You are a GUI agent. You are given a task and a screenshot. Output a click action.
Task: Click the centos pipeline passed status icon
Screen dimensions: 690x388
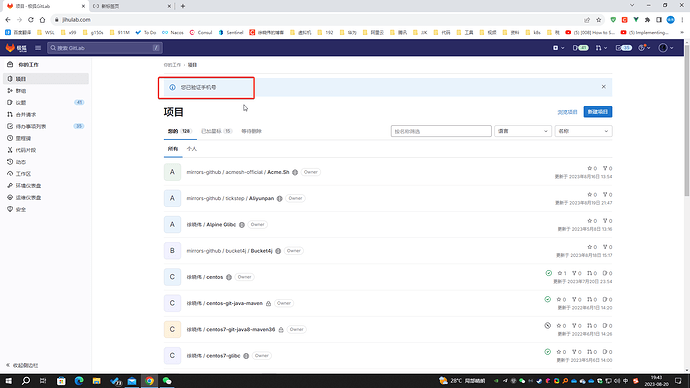pos(548,273)
